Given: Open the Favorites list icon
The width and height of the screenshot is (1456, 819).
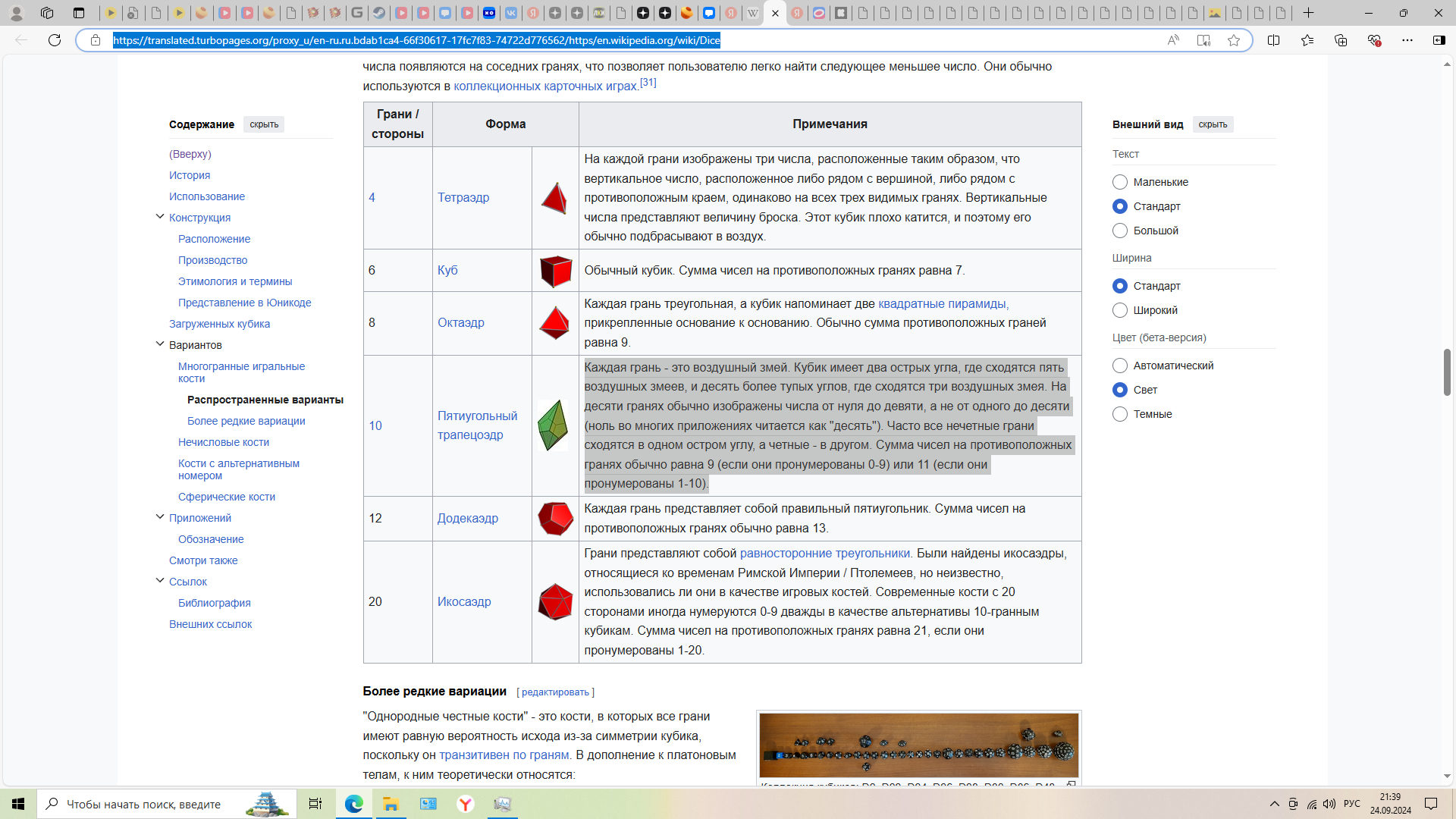Looking at the screenshot, I should pyautogui.click(x=1307, y=40).
